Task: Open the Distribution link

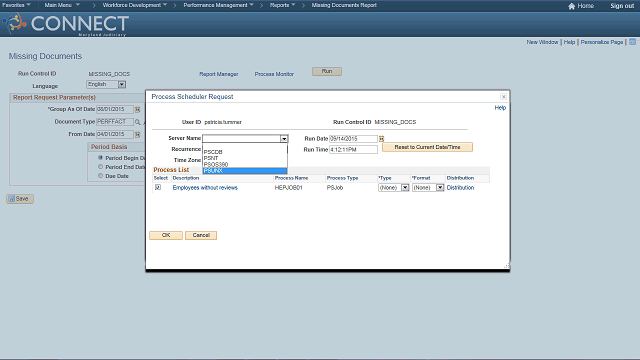Action: (460, 188)
